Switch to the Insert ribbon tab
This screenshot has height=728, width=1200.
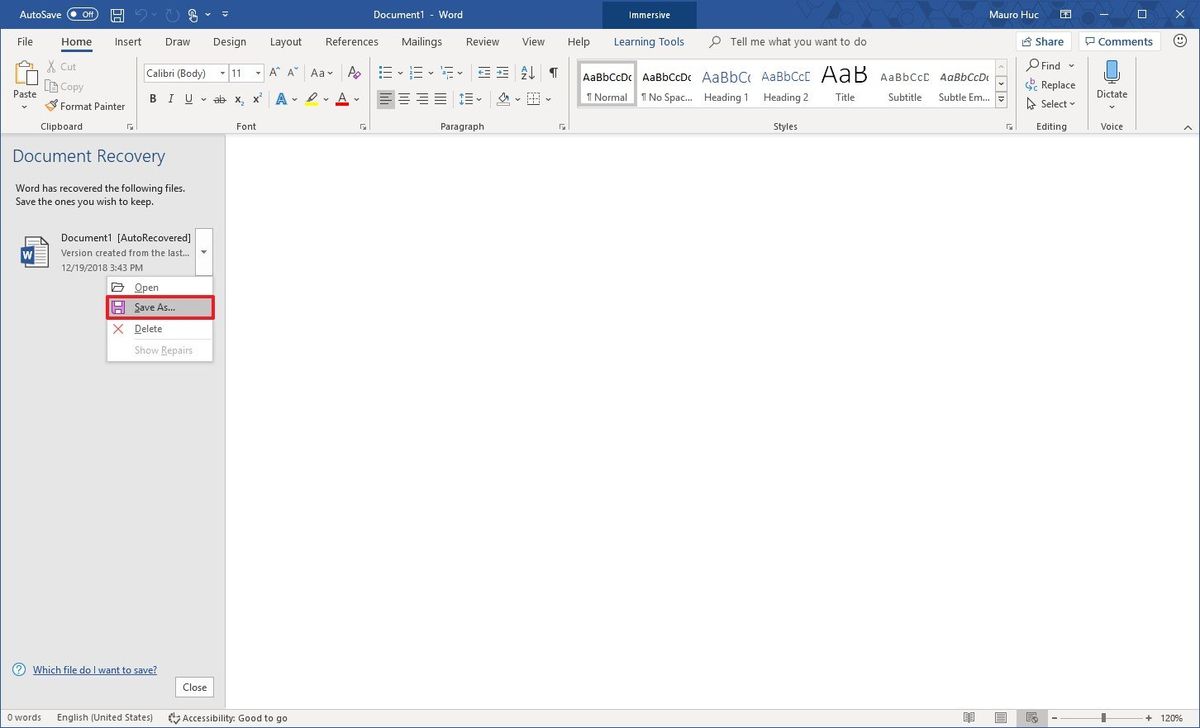pyautogui.click(x=127, y=41)
